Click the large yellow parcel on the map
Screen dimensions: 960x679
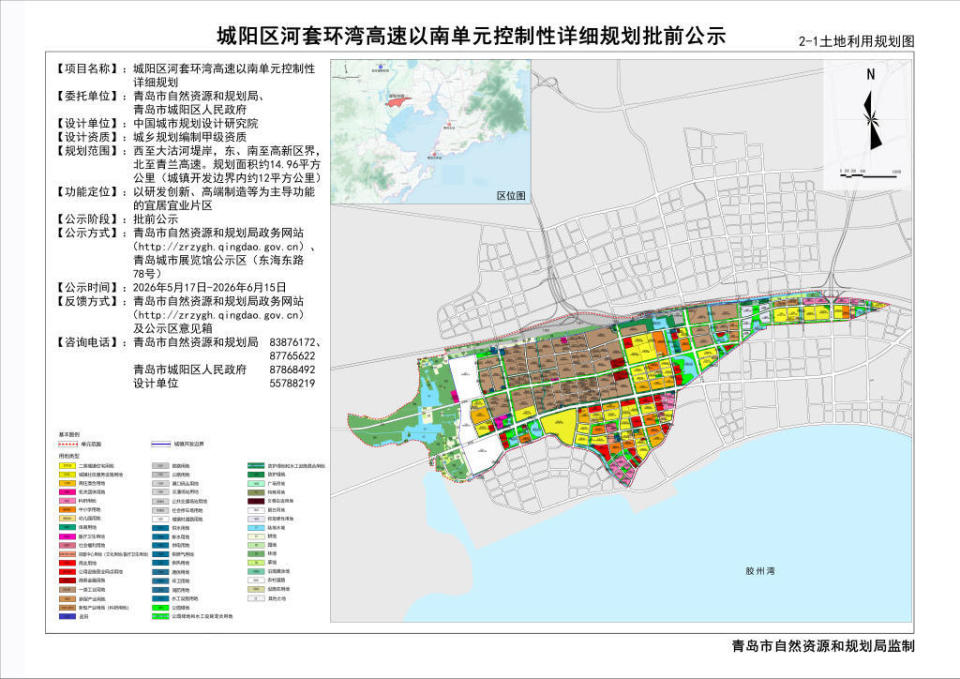[559, 427]
